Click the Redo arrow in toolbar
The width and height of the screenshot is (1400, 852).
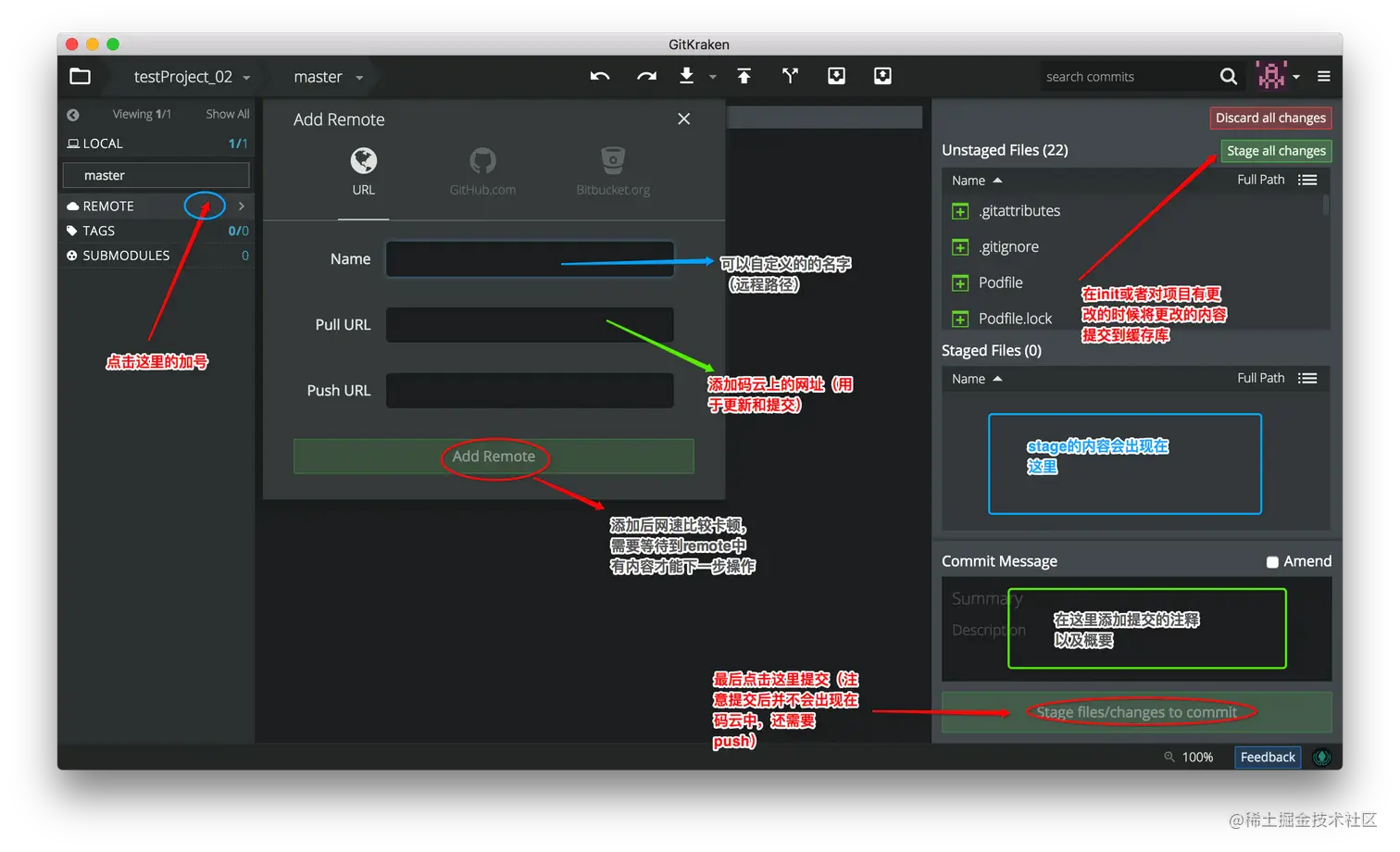click(x=646, y=77)
